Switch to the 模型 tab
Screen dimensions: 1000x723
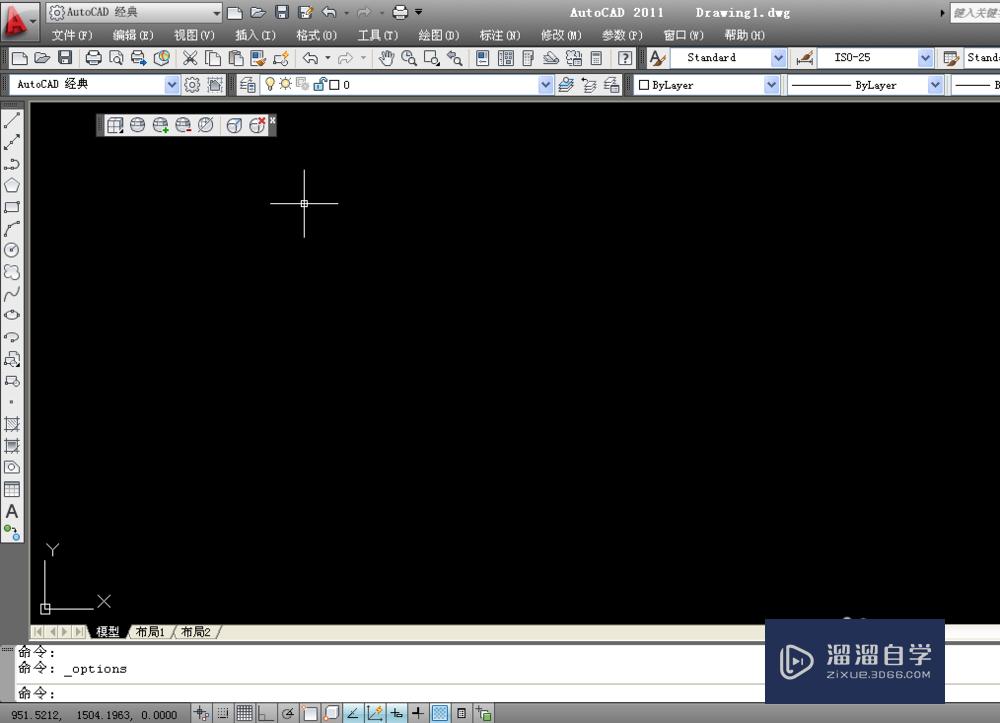pos(108,632)
